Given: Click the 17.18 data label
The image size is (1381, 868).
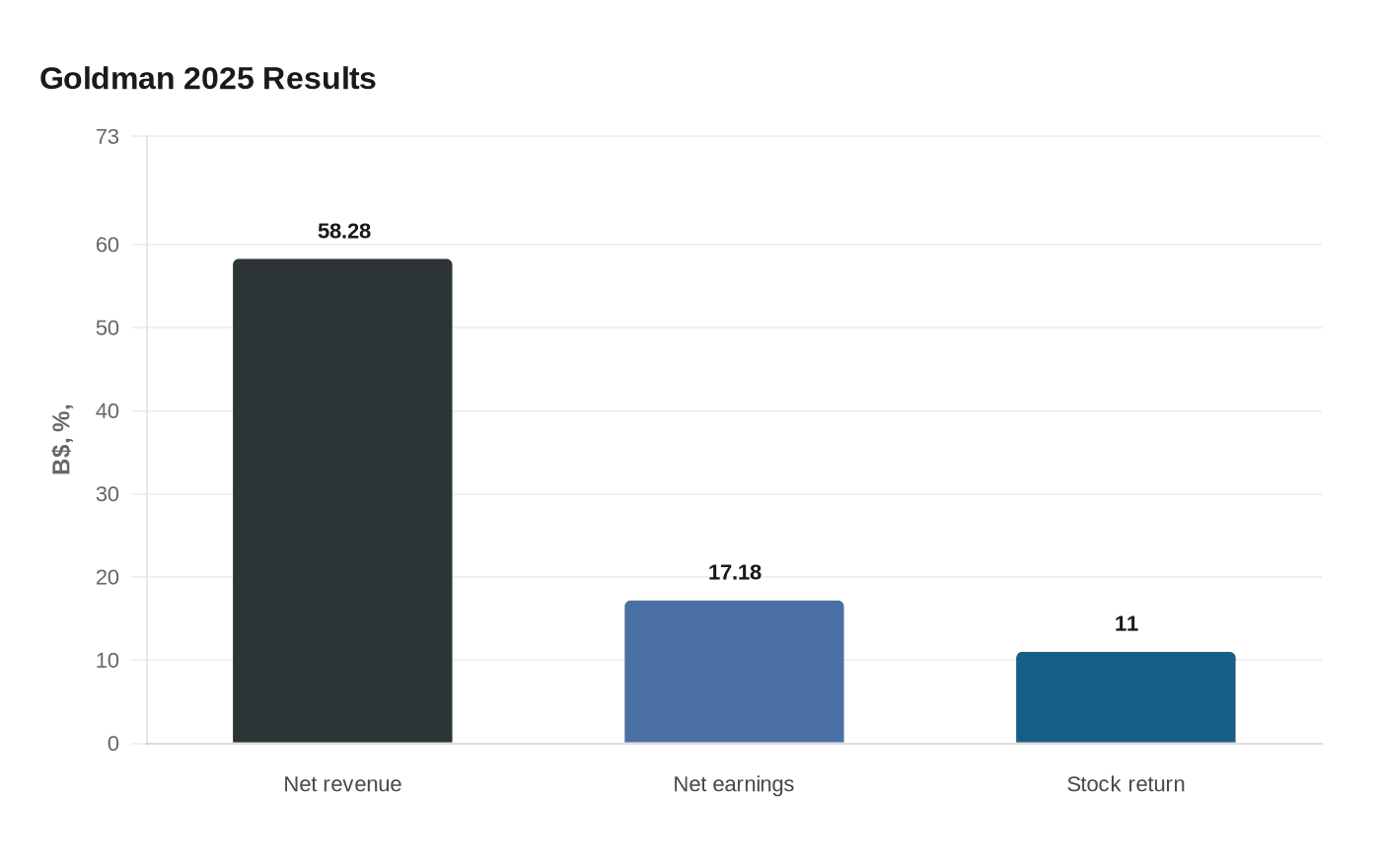Looking at the screenshot, I should (735, 573).
